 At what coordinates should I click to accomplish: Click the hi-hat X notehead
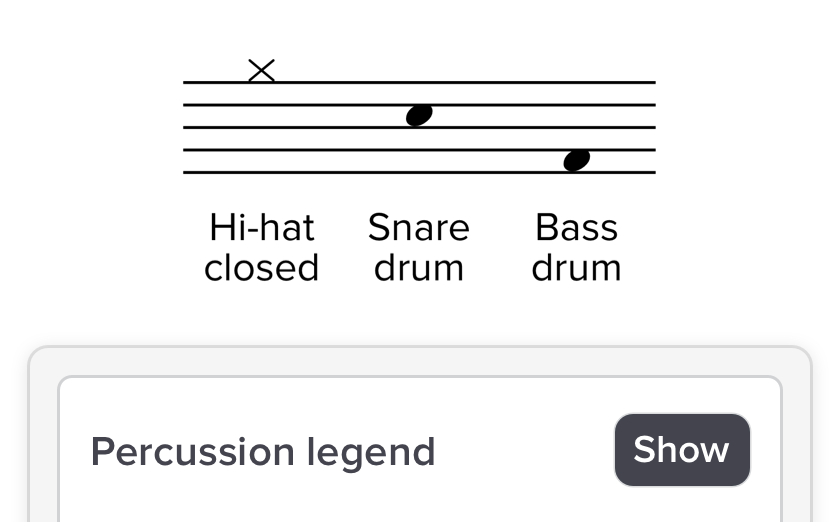point(261,71)
